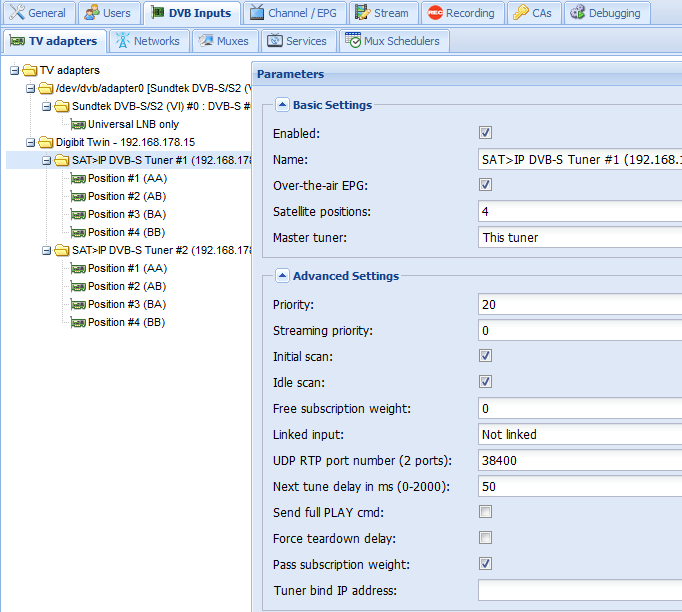Click the Users people icon
This screenshot has height=612, width=682.
(91, 13)
